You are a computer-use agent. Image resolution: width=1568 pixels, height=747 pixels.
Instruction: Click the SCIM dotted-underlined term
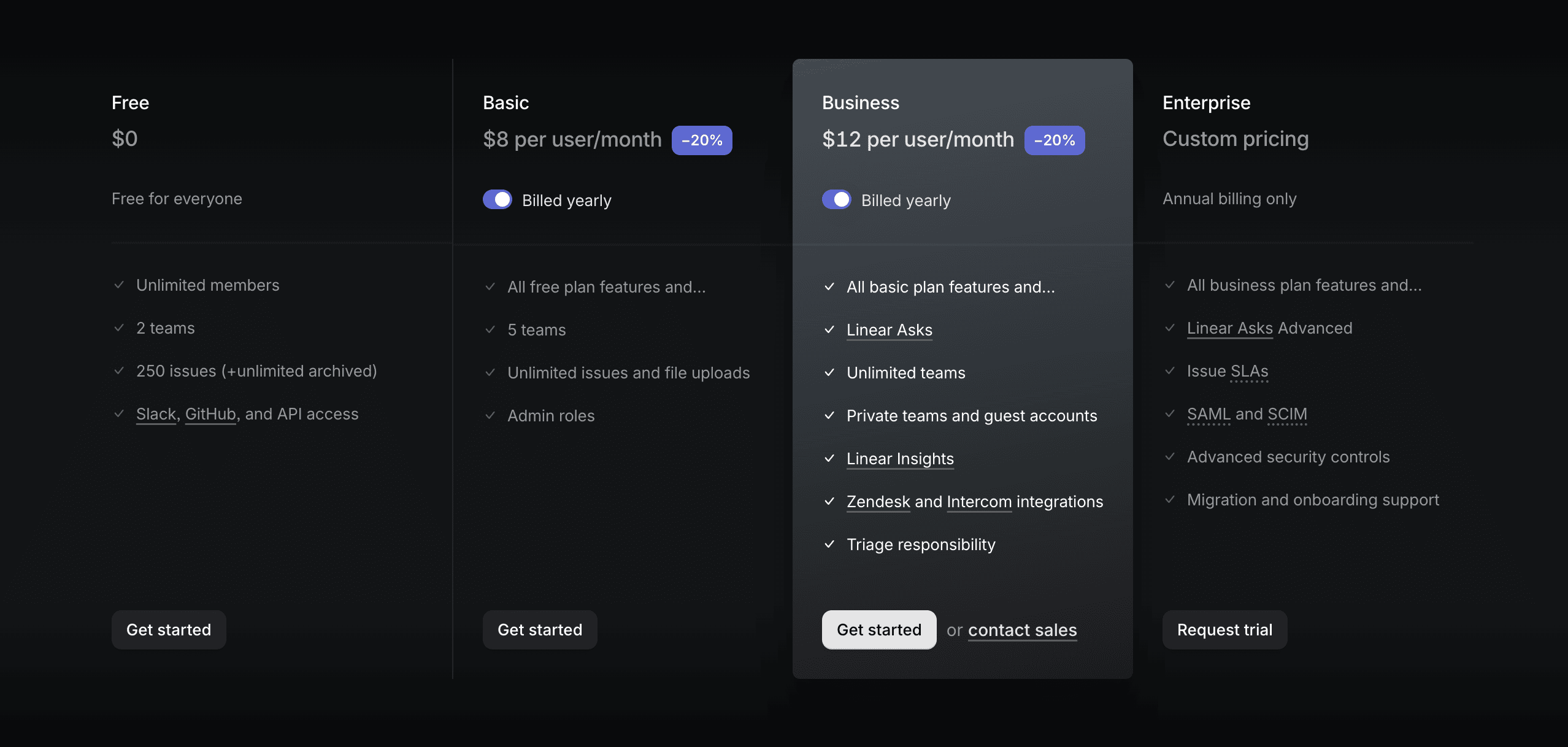tap(1287, 415)
